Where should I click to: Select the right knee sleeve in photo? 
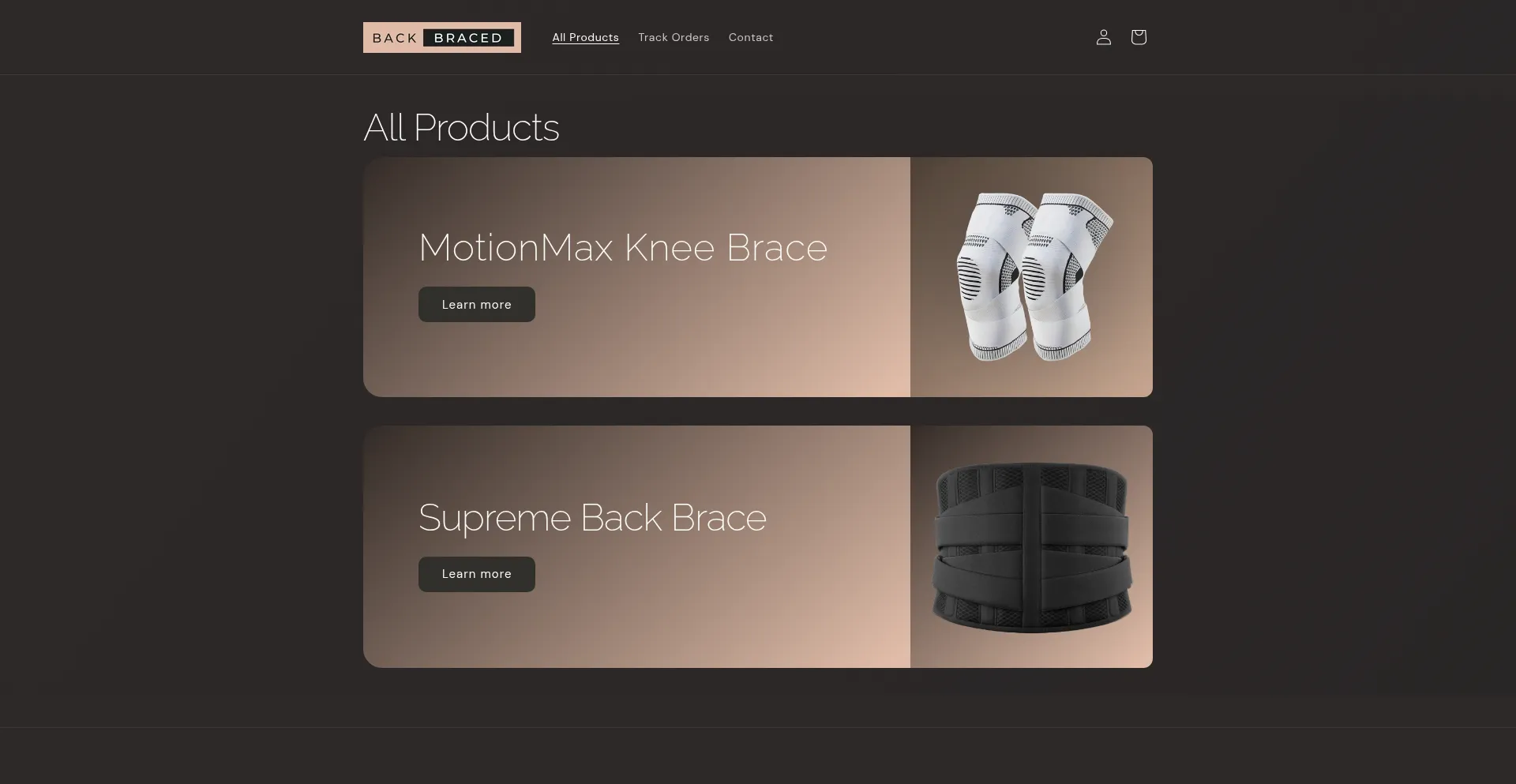coord(1066,276)
